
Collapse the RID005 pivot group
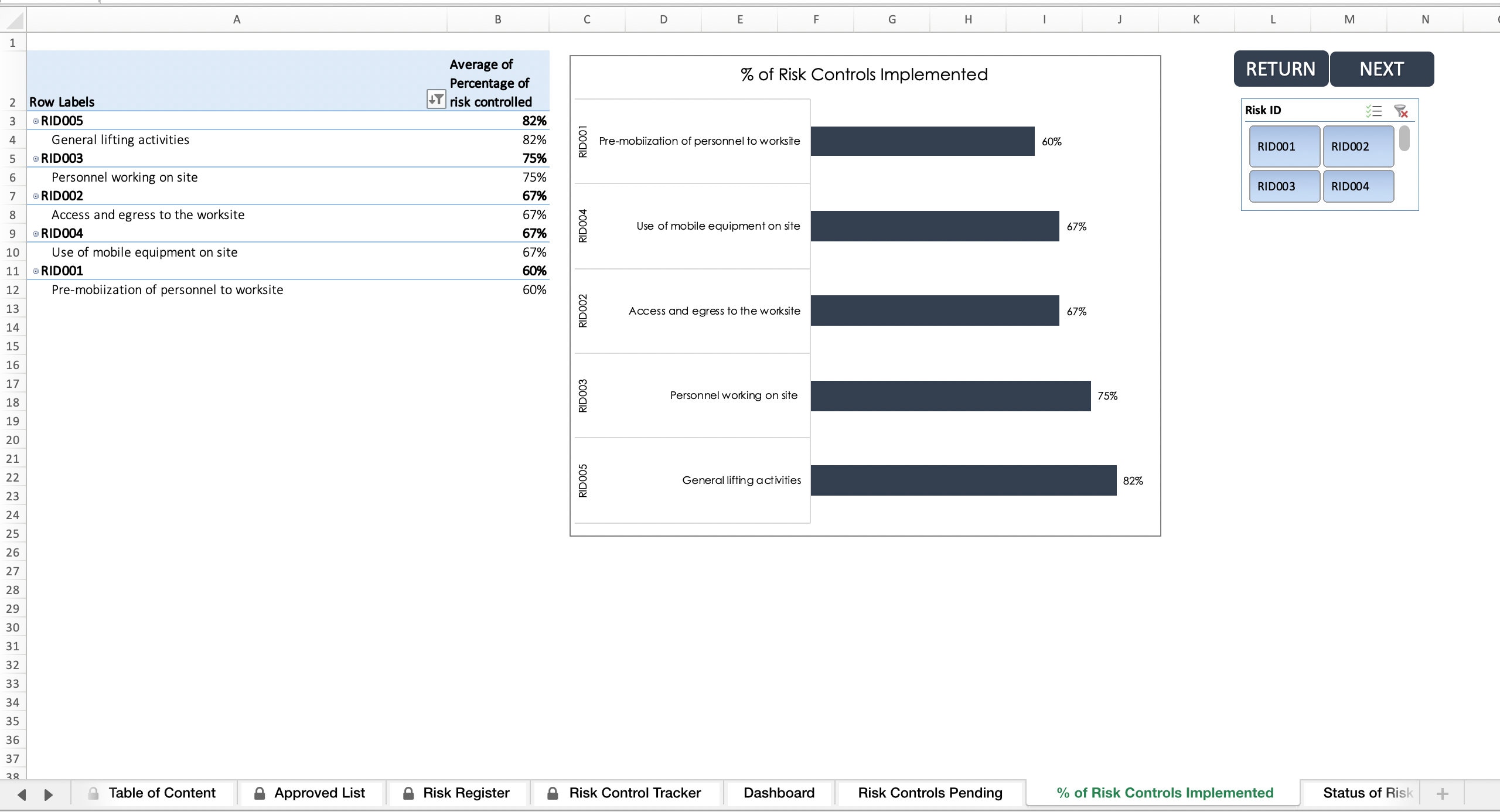coord(35,121)
